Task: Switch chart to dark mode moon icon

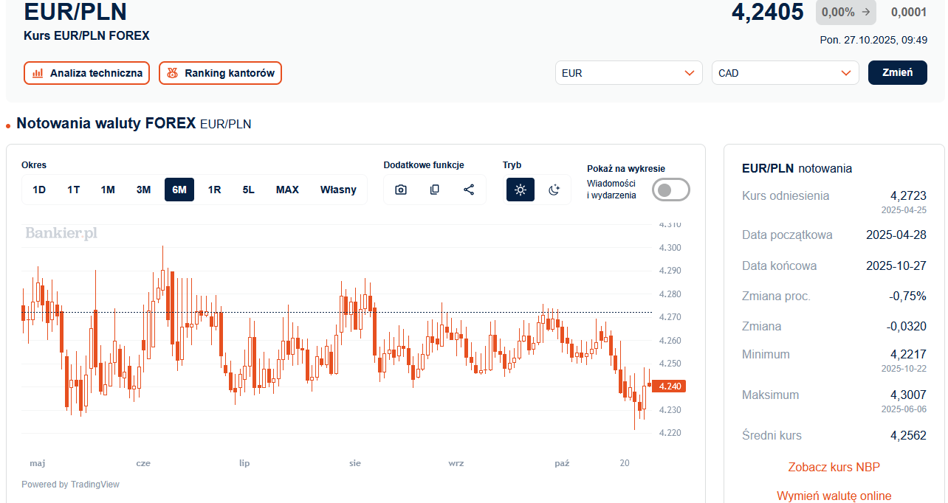Action: point(554,190)
